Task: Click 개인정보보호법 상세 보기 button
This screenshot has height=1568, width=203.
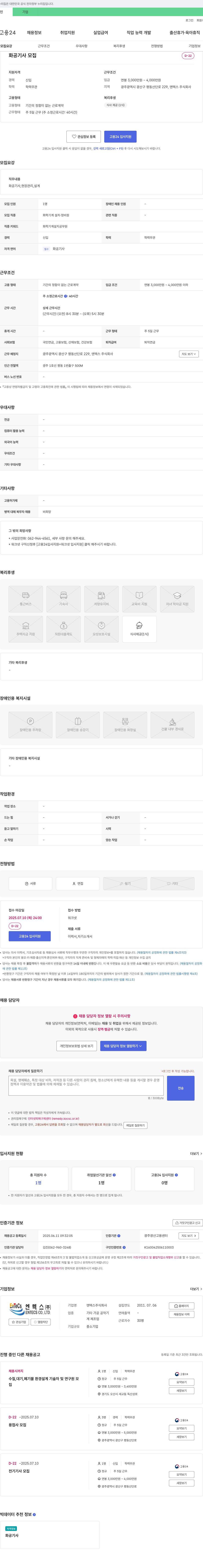Action: [77, 1046]
